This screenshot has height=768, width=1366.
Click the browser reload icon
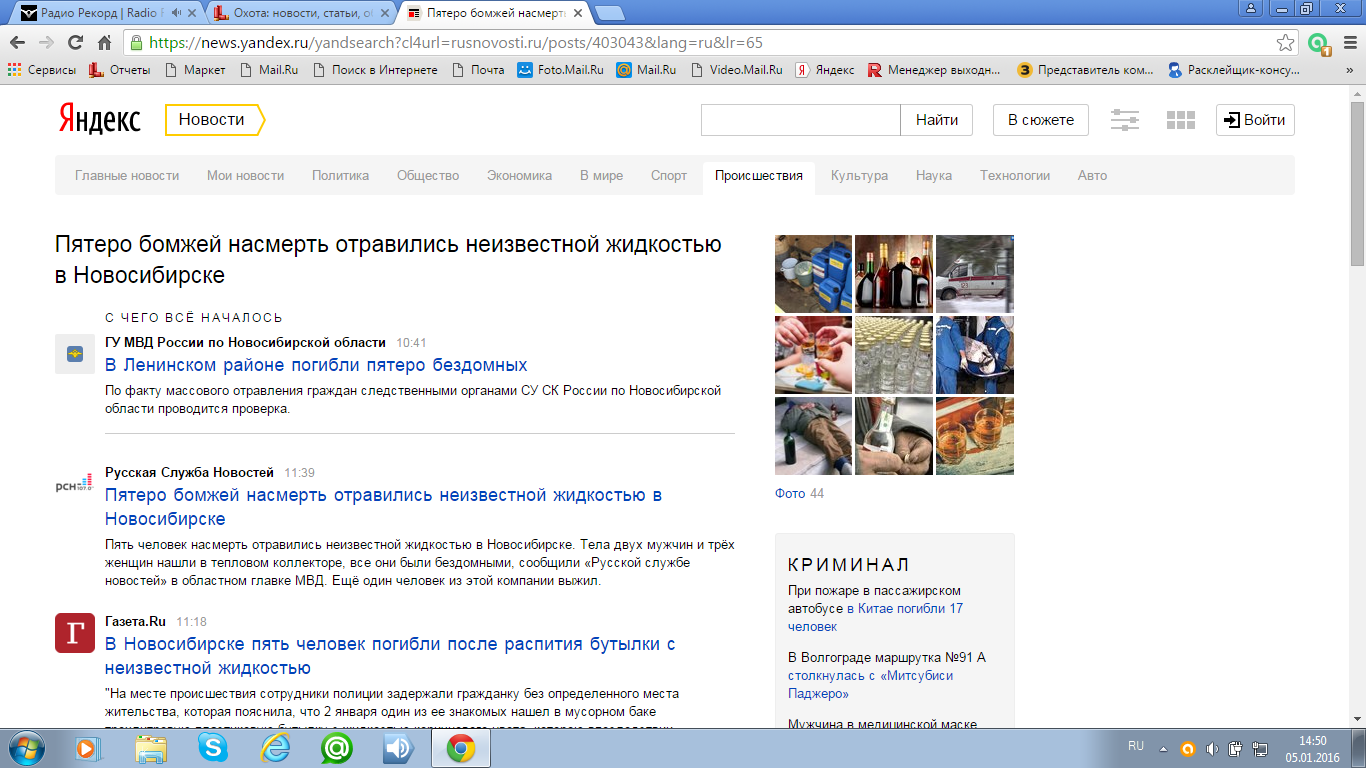point(75,43)
